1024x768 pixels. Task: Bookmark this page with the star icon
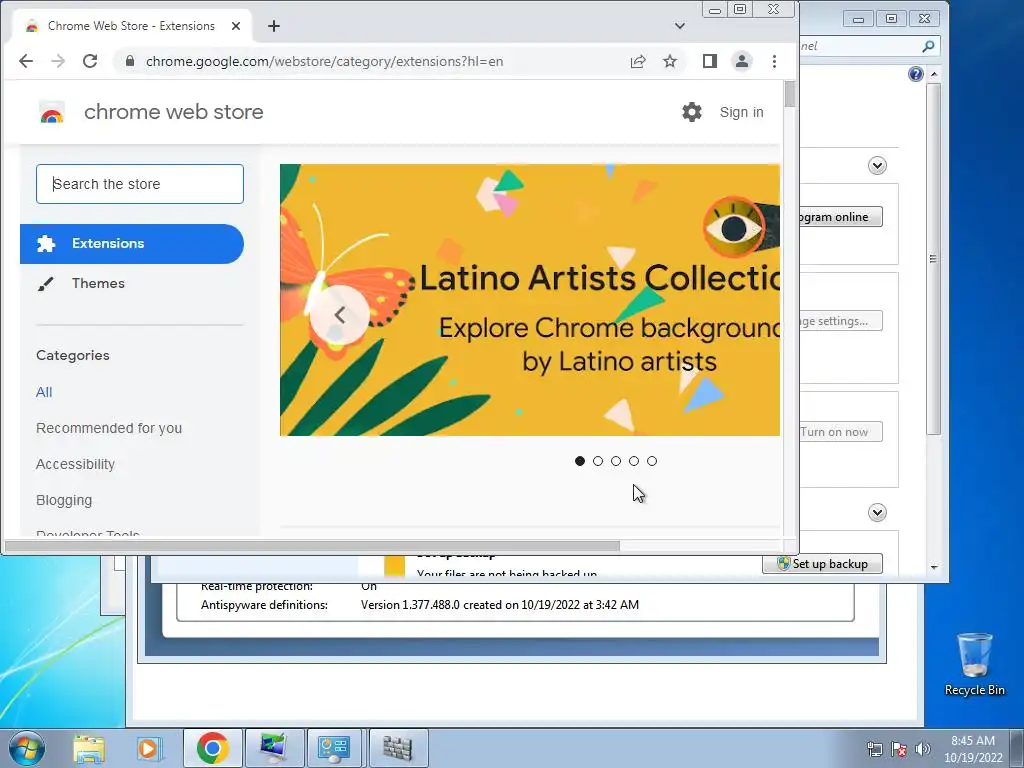coord(670,61)
